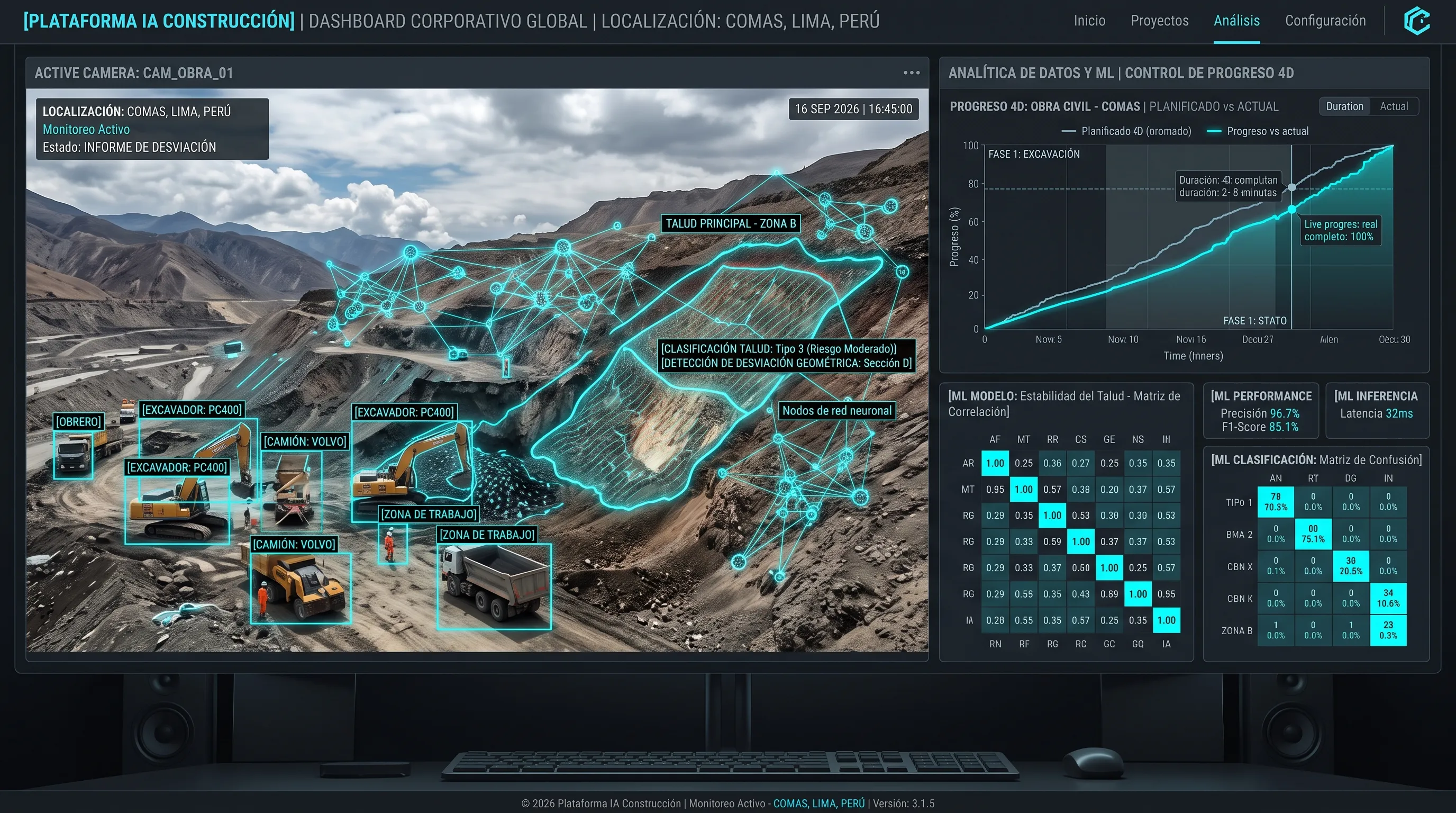Click the 34 / 10.6% confusion matrix cell
1456x813 pixels.
(x=1388, y=598)
